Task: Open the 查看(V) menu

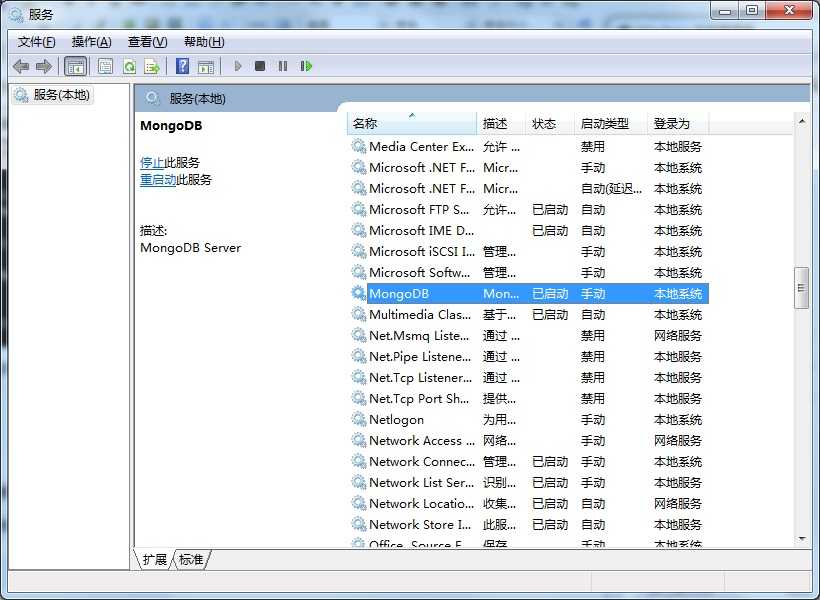Action: pyautogui.click(x=147, y=42)
